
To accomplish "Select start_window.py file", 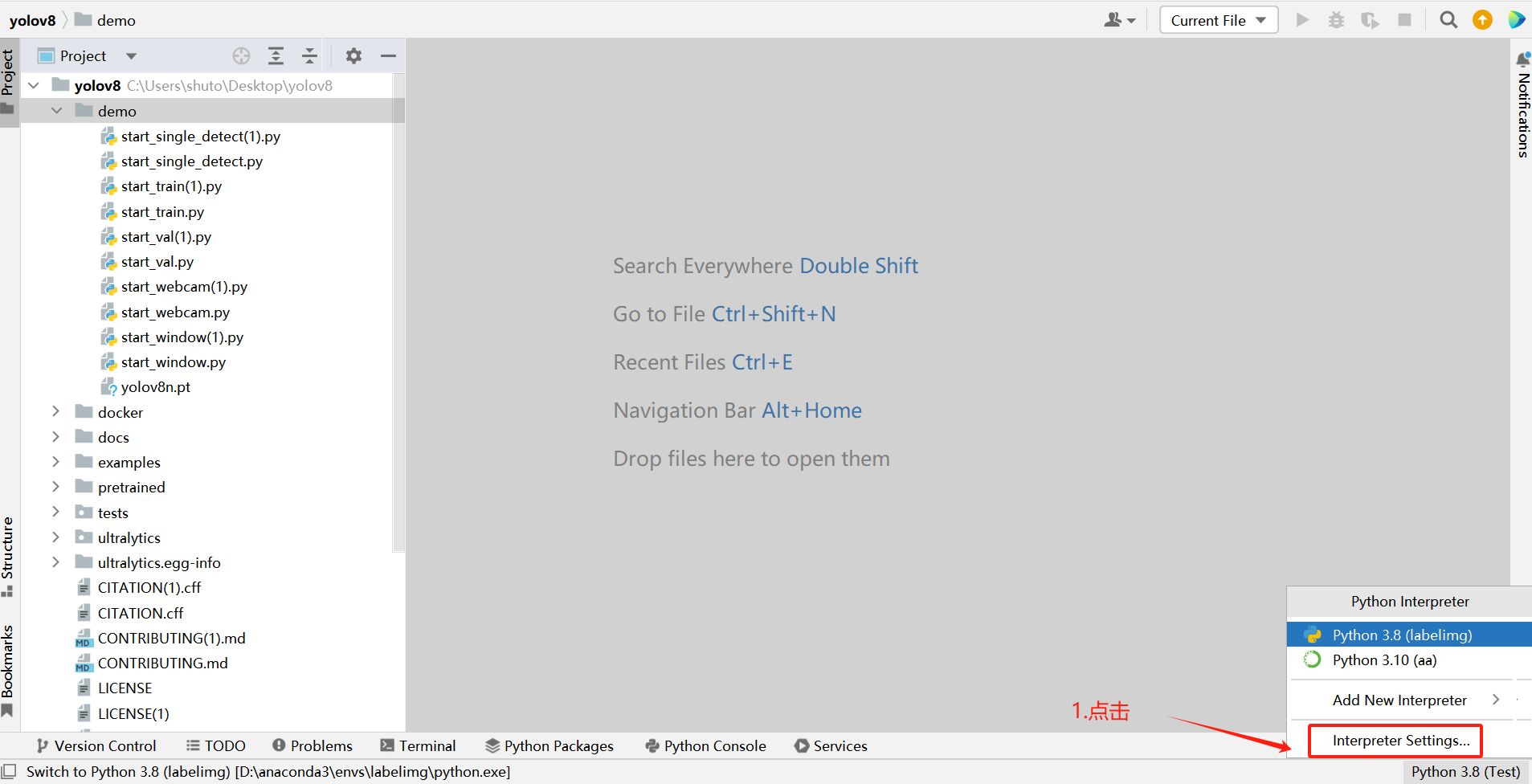I will click(174, 362).
